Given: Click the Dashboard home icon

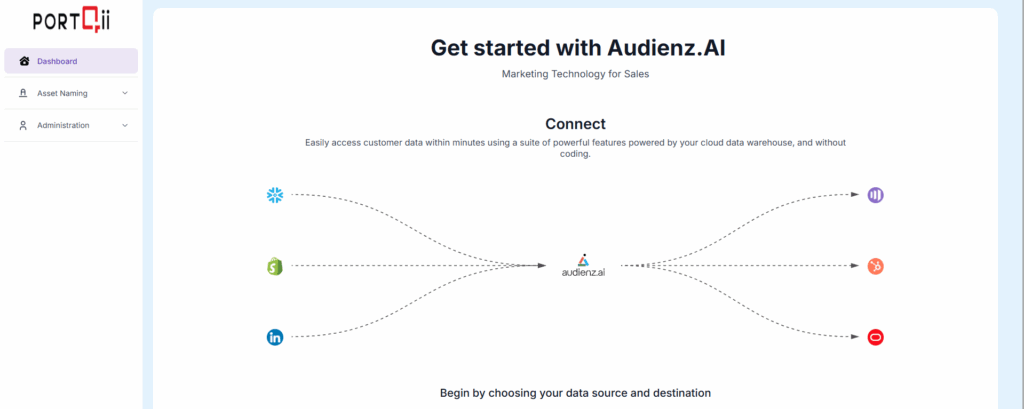Looking at the screenshot, I should (25, 61).
